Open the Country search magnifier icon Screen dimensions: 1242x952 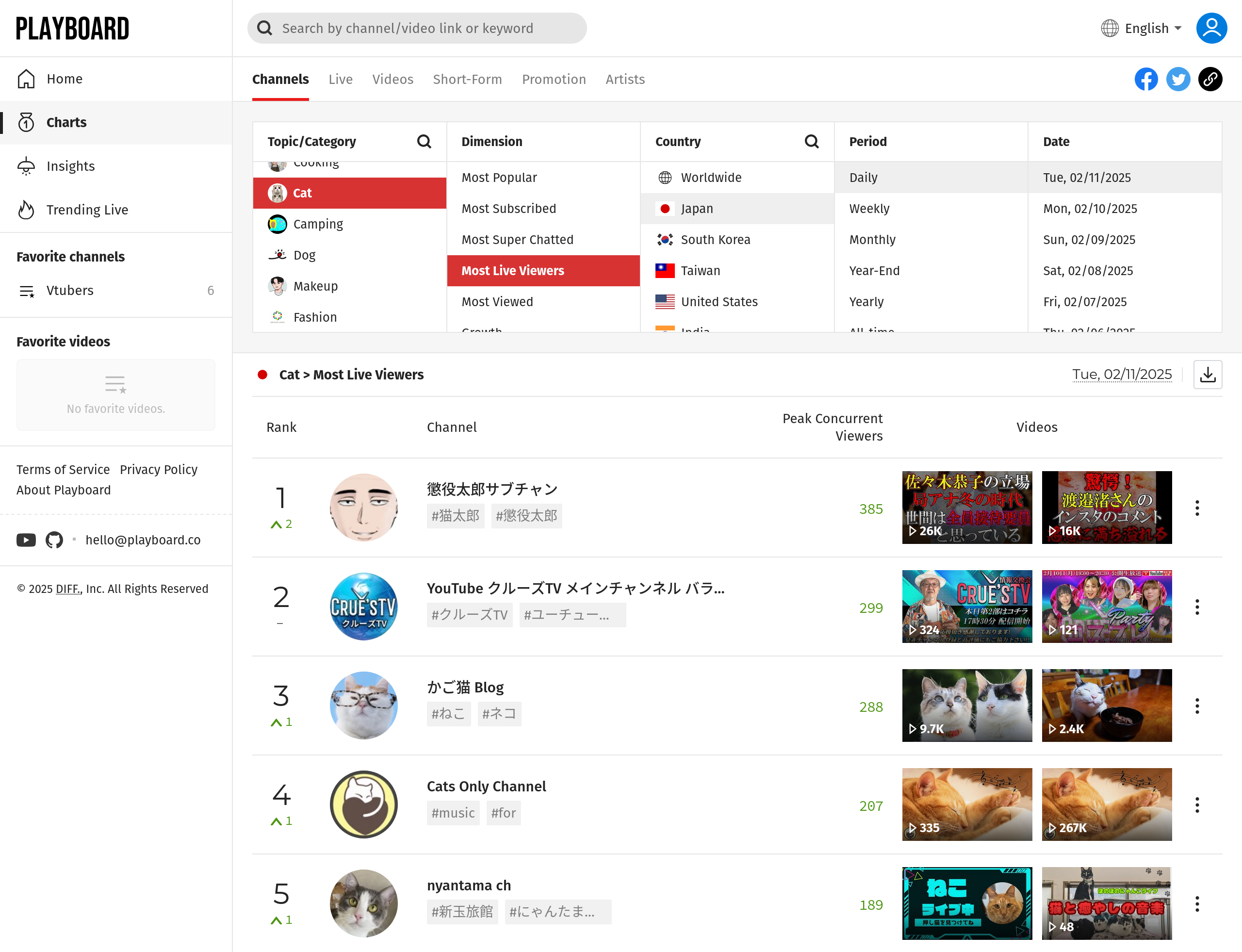(811, 142)
